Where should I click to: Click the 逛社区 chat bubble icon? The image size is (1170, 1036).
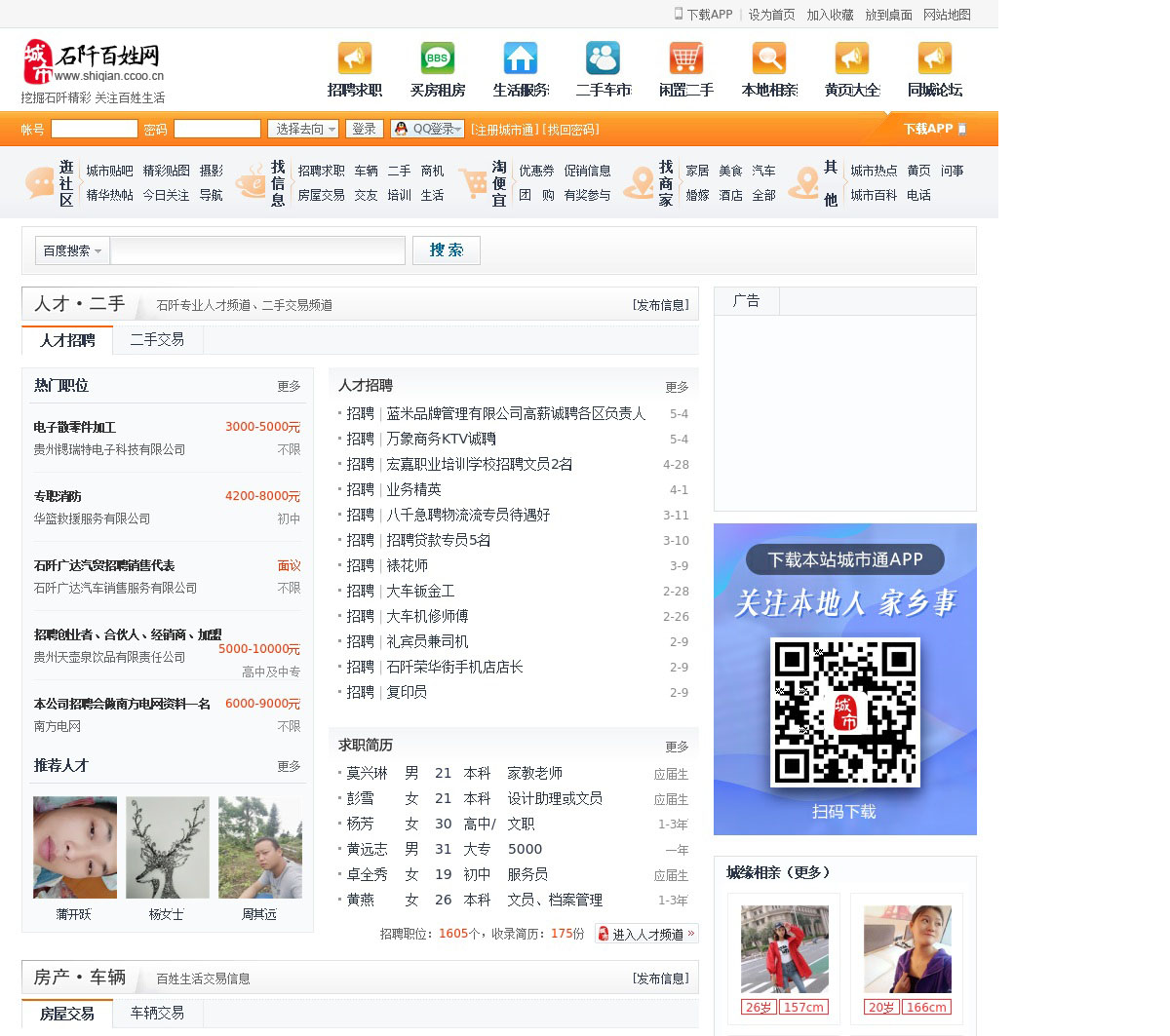pyautogui.click(x=39, y=182)
